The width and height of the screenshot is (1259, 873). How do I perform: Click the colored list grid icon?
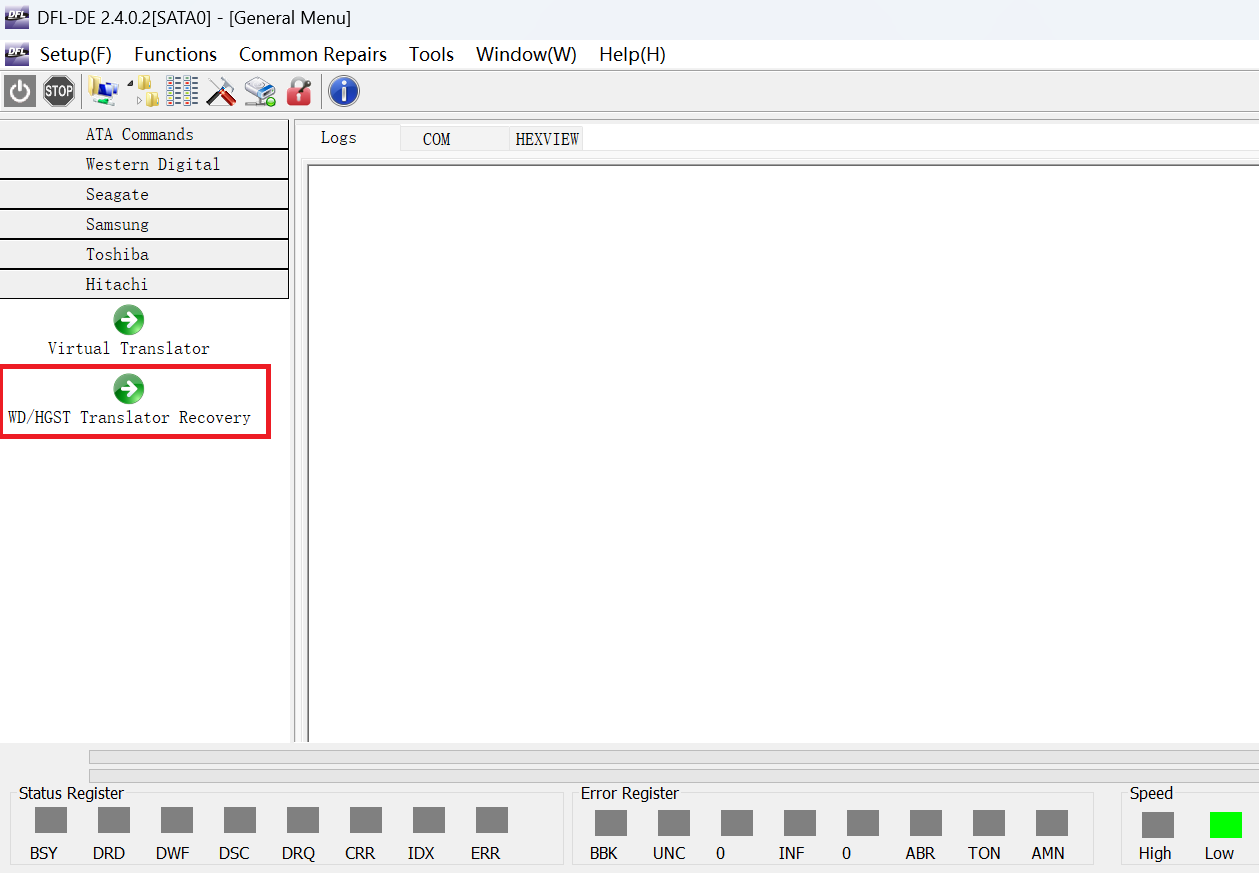pyautogui.click(x=182, y=92)
